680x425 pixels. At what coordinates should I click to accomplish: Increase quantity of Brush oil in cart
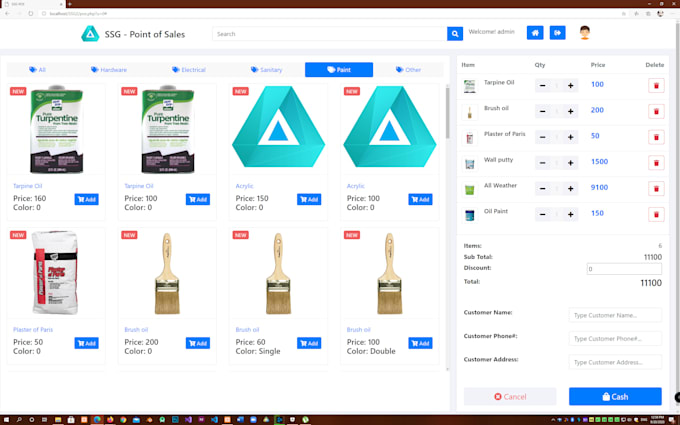pos(570,111)
